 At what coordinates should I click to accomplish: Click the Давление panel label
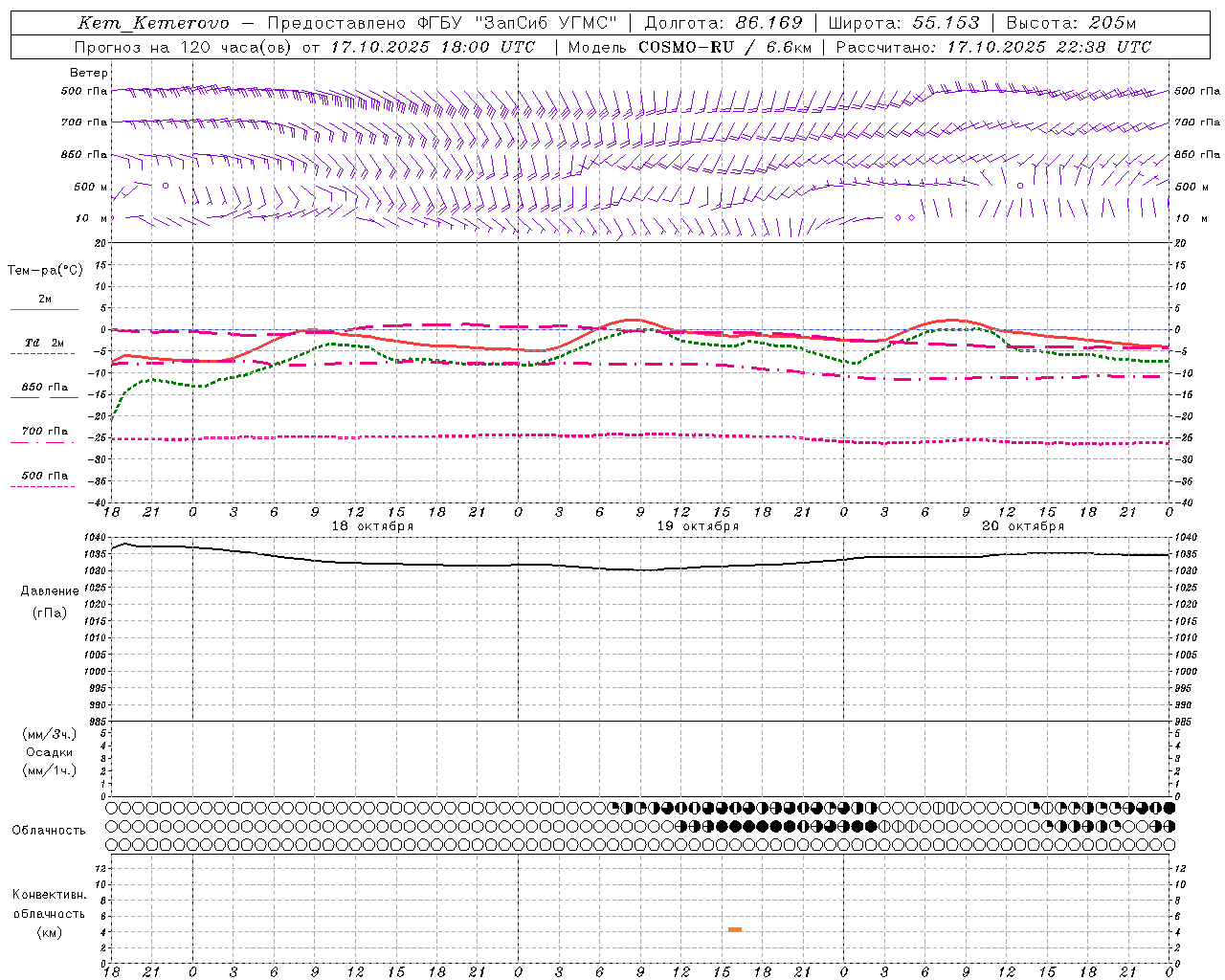coord(50,591)
